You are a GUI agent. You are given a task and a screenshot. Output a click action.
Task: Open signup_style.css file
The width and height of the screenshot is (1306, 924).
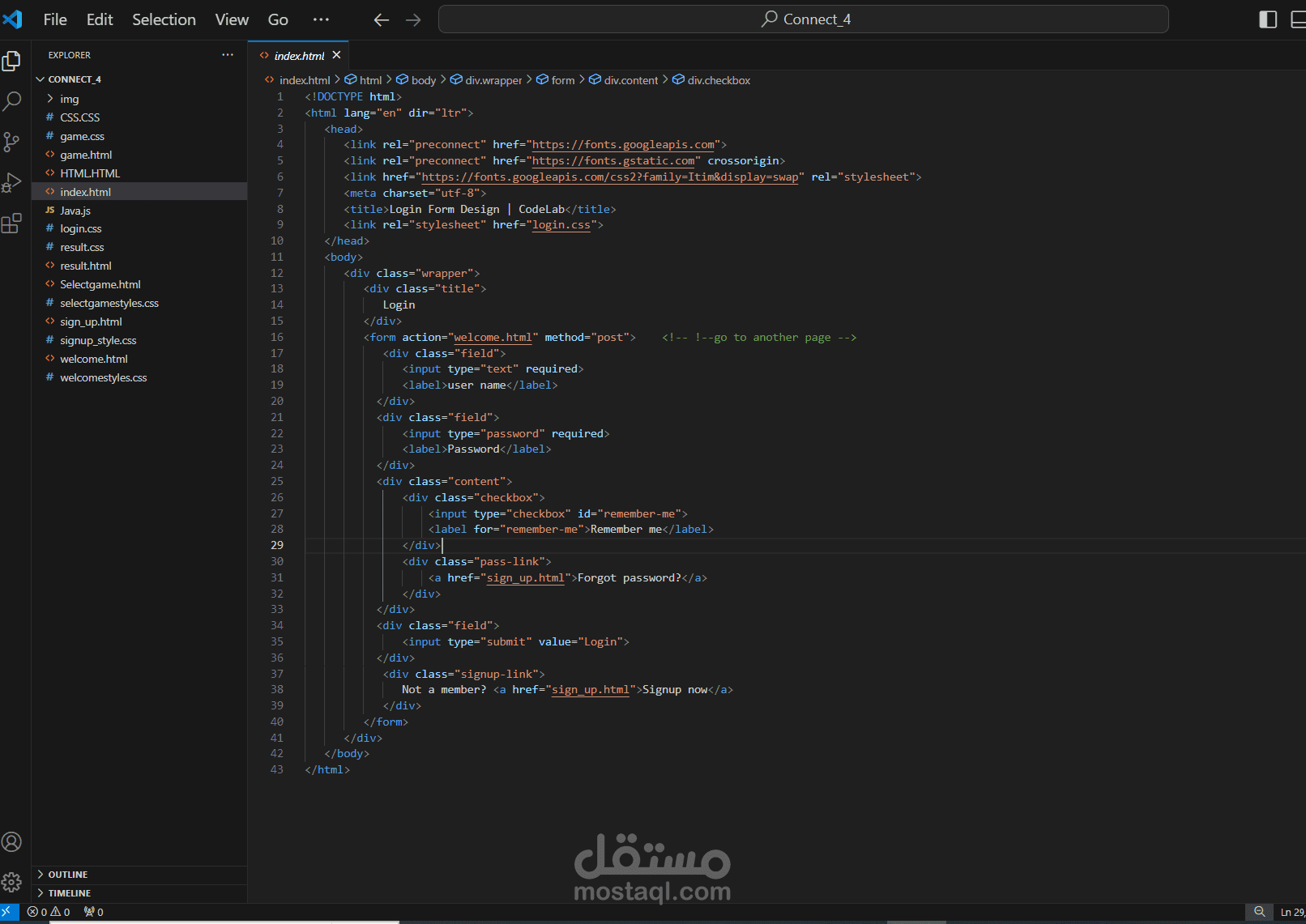click(139, 340)
